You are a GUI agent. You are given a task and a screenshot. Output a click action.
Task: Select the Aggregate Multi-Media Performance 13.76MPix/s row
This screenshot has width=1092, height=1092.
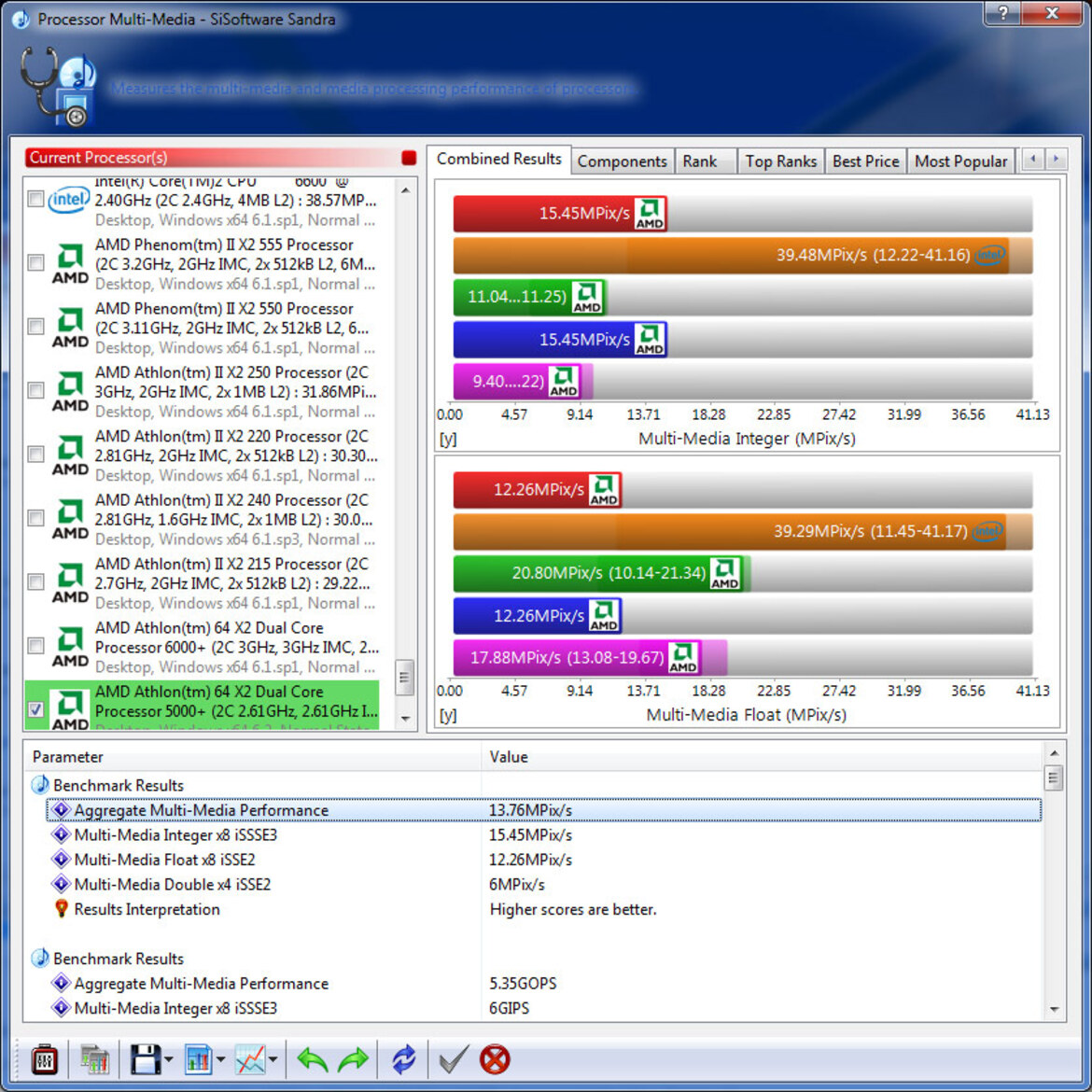544,810
